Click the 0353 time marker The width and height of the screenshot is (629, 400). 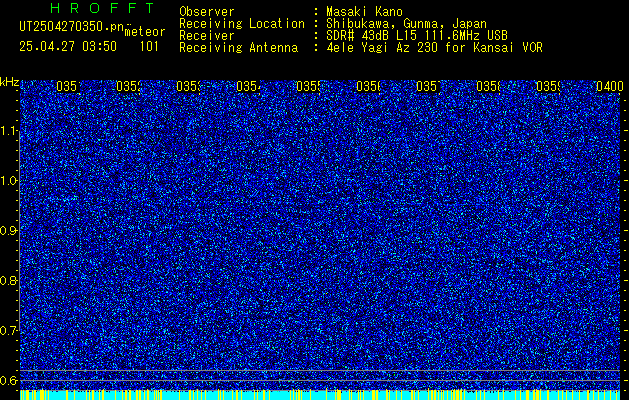click(189, 87)
